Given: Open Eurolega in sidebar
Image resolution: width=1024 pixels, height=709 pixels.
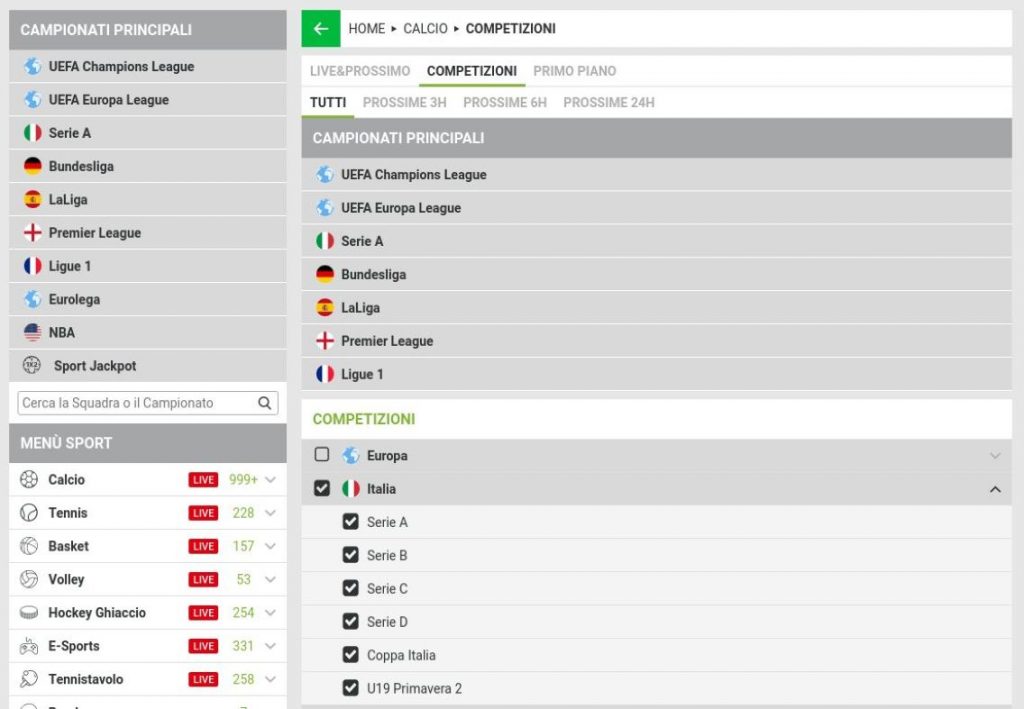Looking at the screenshot, I should point(148,299).
